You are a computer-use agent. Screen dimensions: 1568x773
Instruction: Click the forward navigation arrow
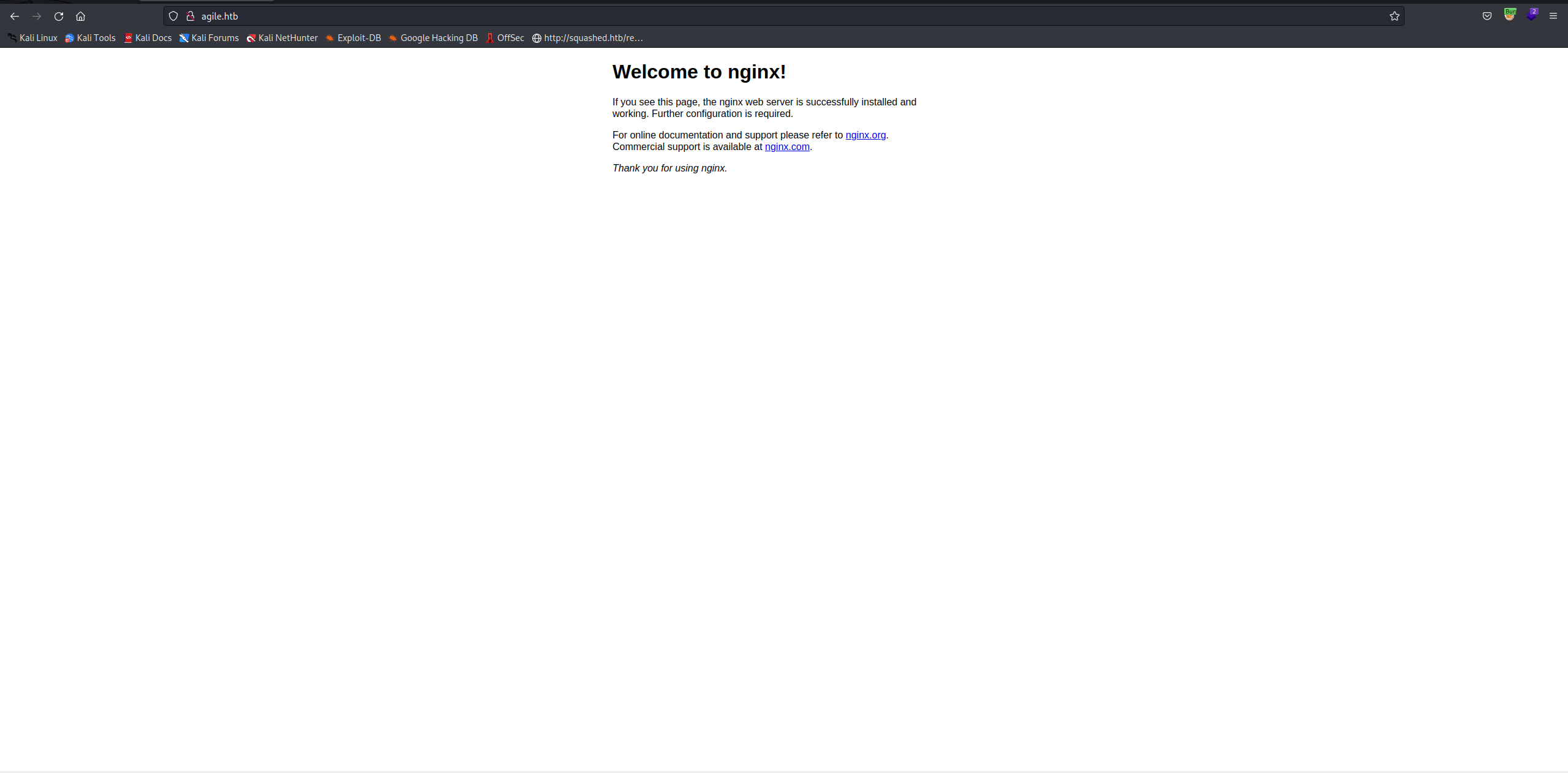(x=36, y=17)
